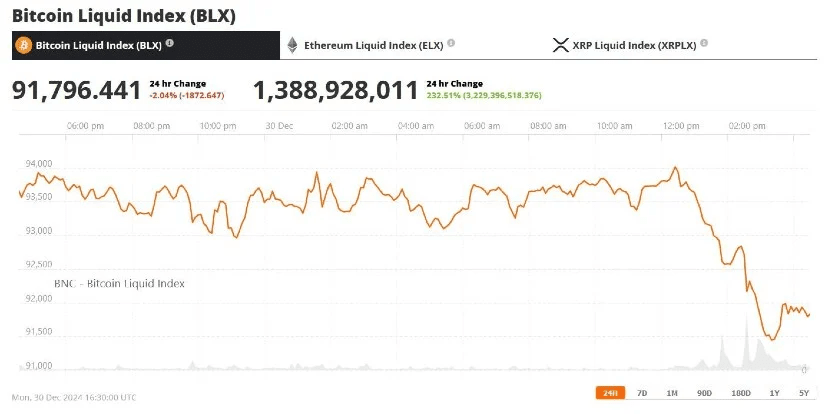View the 1Y price history
This screenshot has height=414, width=825.
774,391
